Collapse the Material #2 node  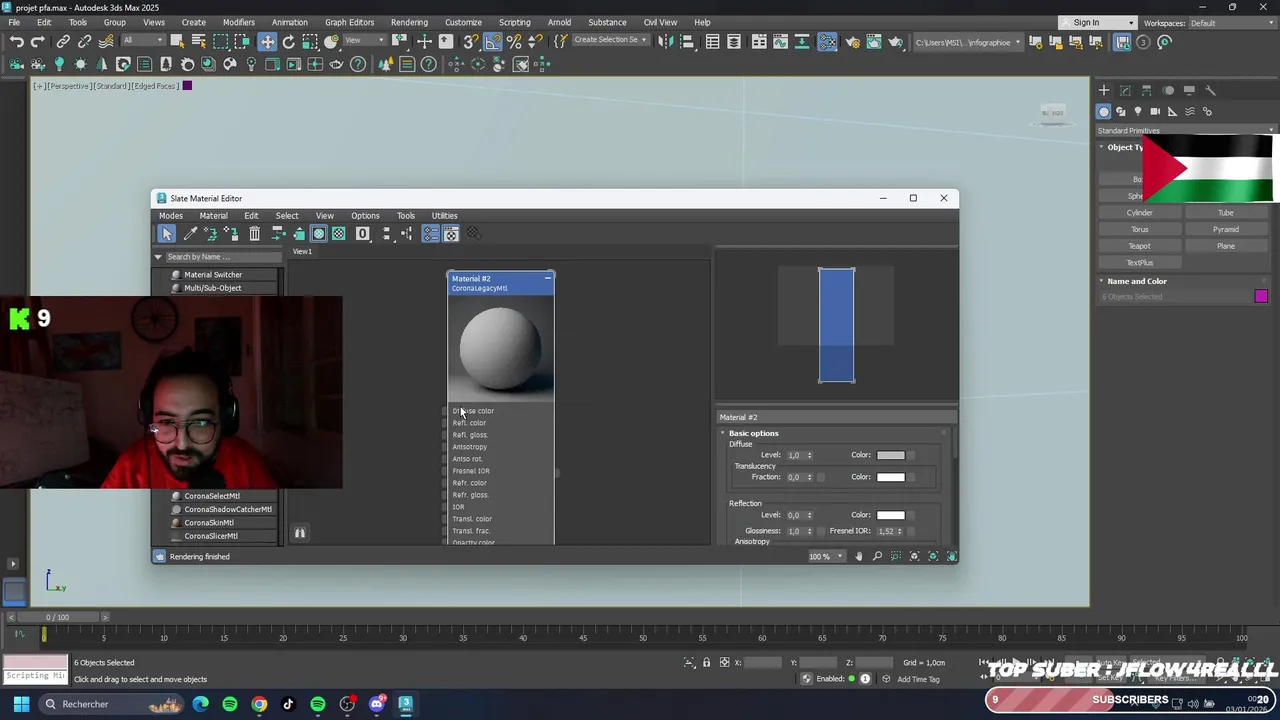547,278
